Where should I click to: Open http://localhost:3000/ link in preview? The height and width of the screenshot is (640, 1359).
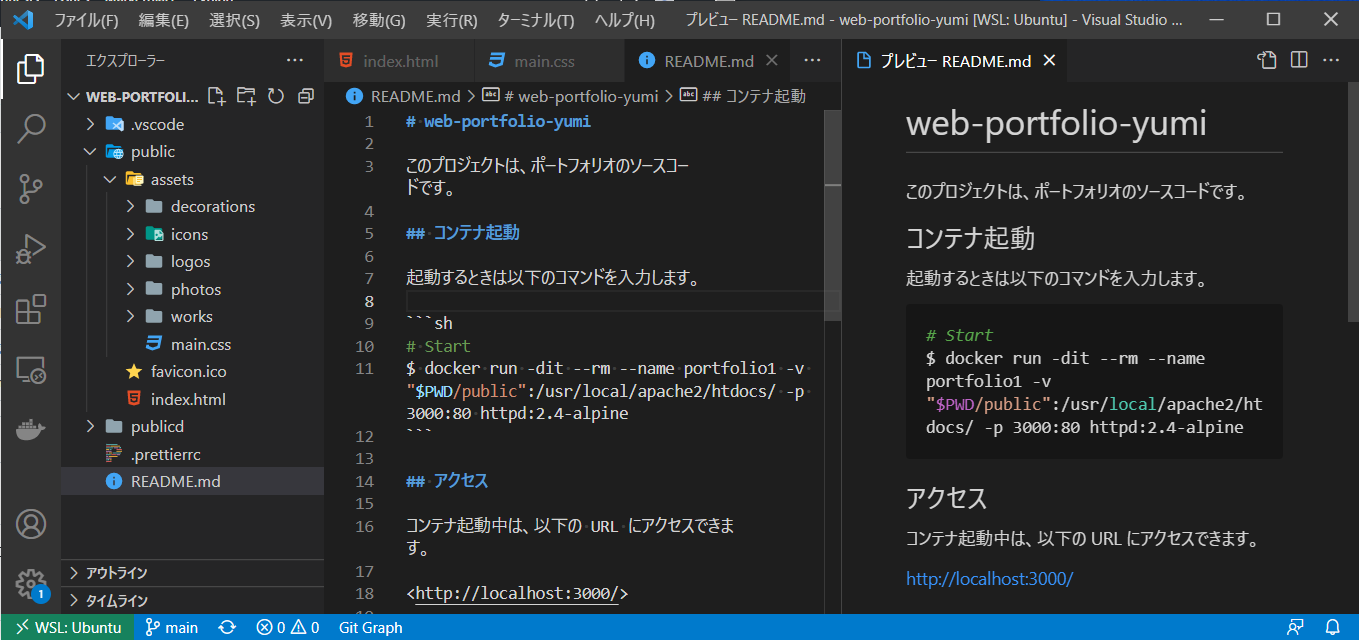click(x=989, y=579)
